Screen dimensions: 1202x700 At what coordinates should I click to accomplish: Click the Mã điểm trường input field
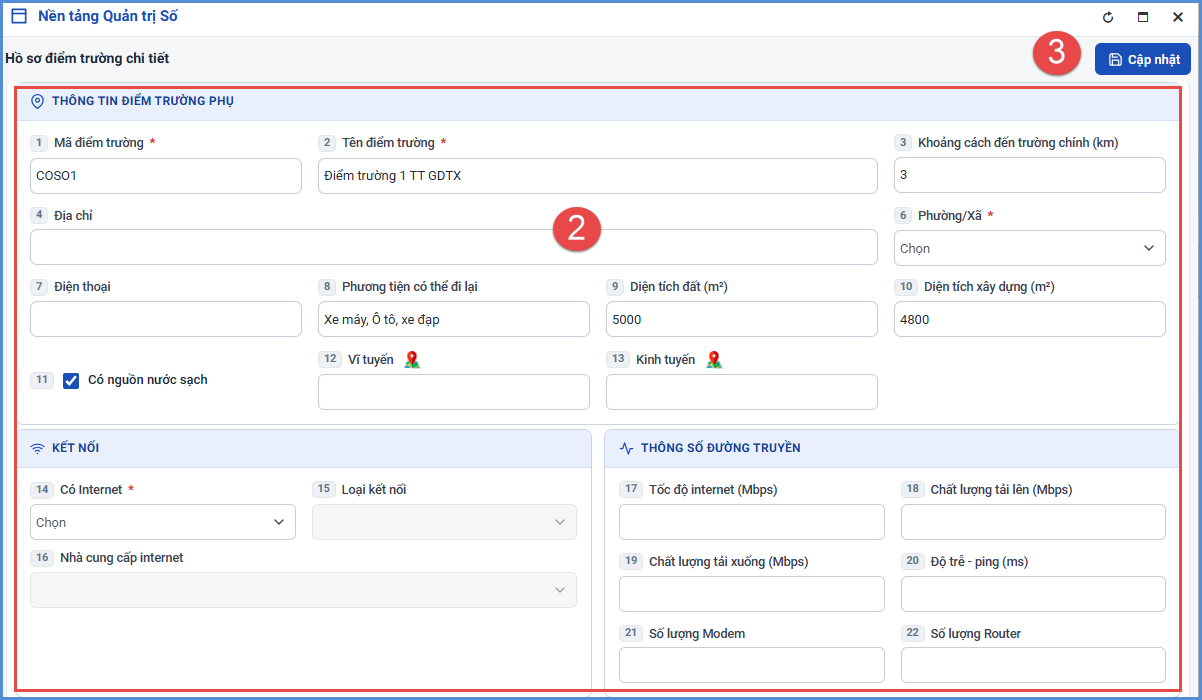coord(166,176)
